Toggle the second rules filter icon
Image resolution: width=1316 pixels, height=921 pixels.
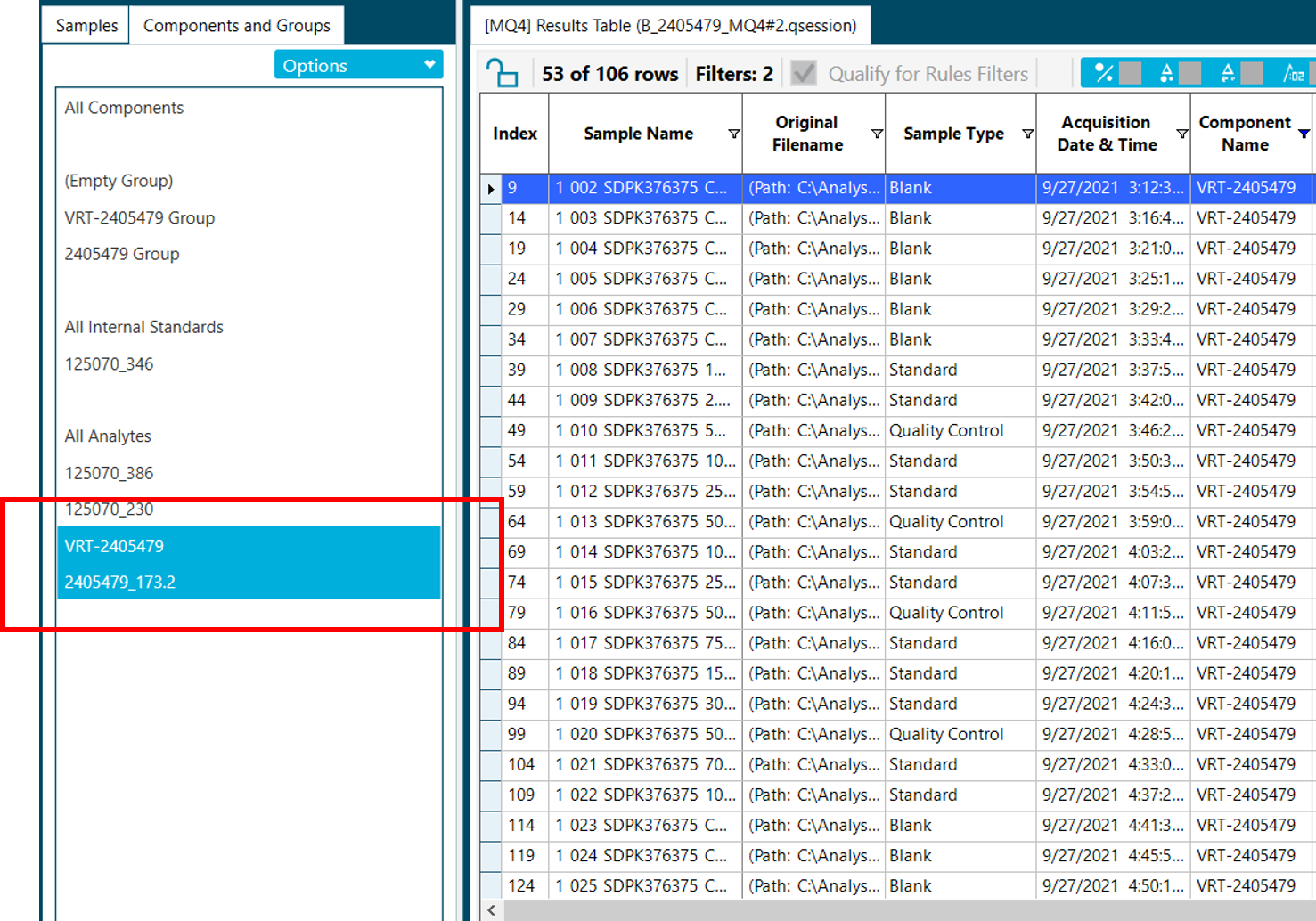1166,73
